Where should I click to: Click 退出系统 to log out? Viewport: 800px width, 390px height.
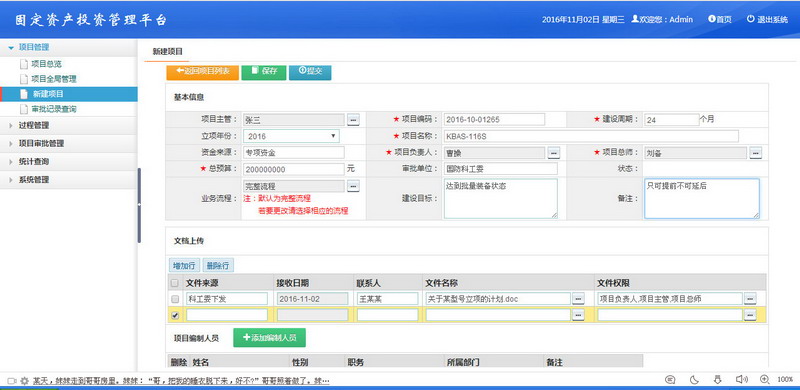(767, 19)
